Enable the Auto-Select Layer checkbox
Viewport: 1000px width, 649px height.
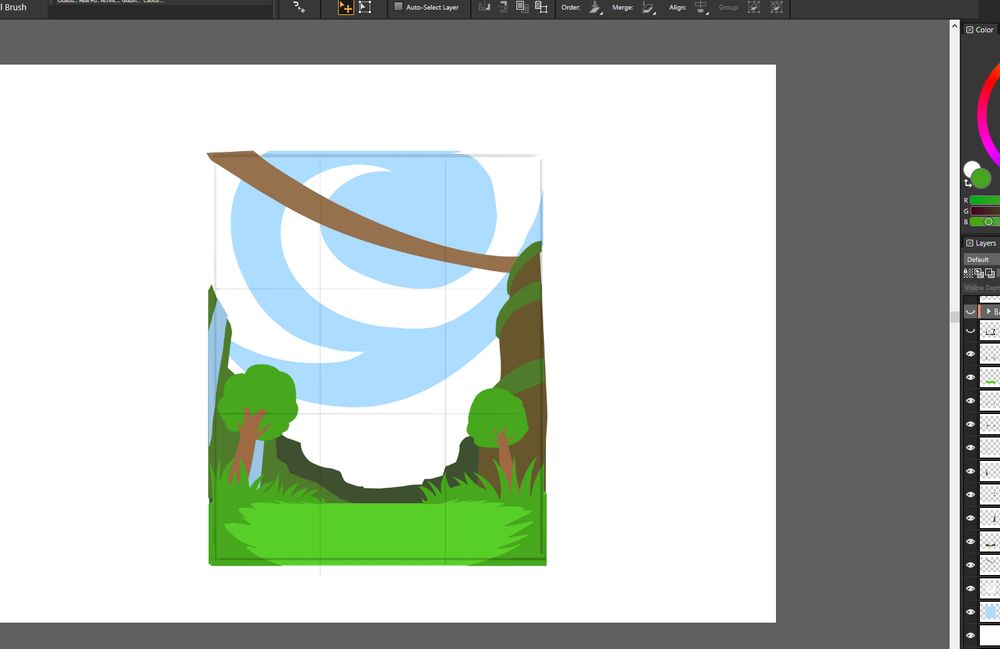click(398, 7)
